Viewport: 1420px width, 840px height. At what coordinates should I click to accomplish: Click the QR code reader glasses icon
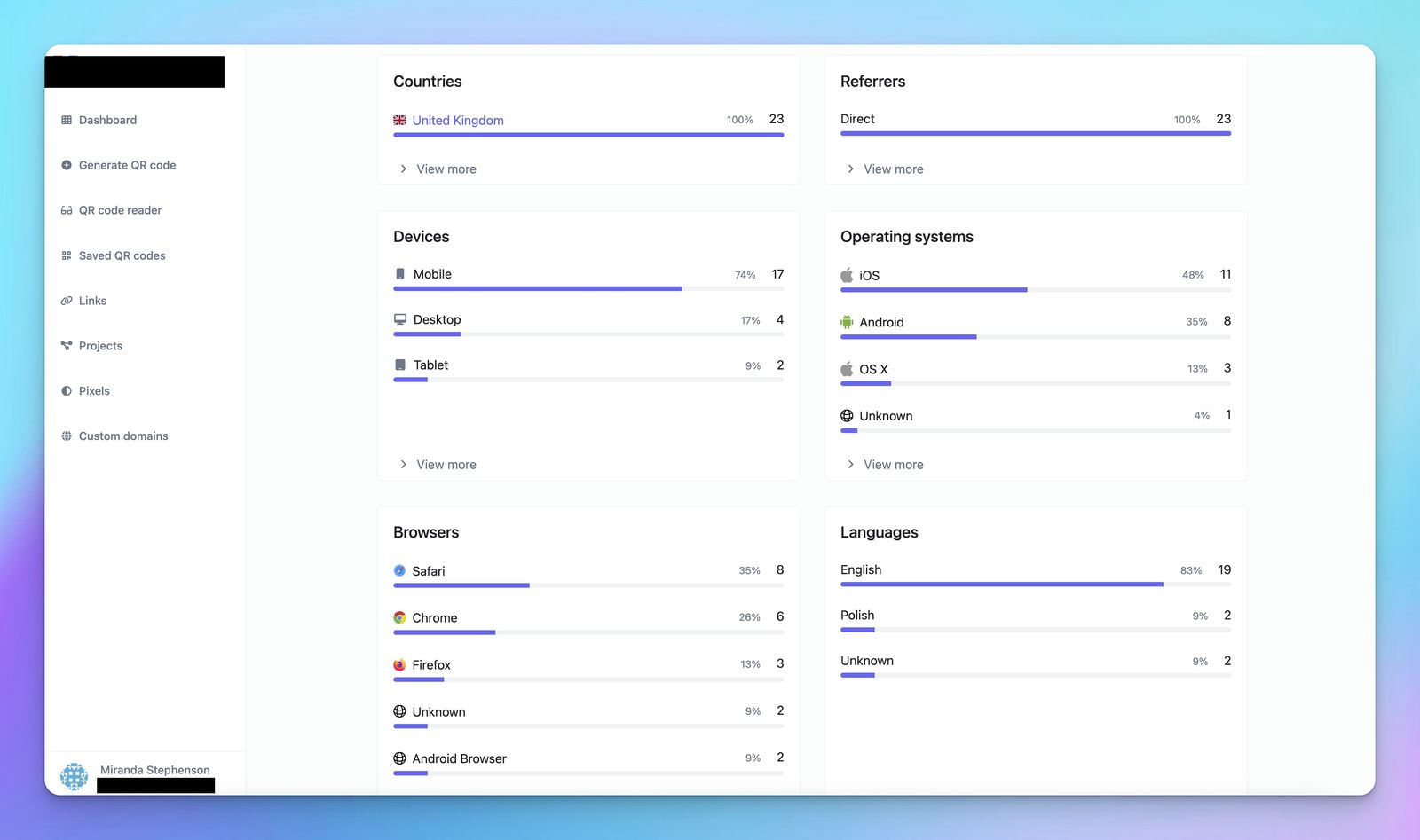[x=67, y=210]
